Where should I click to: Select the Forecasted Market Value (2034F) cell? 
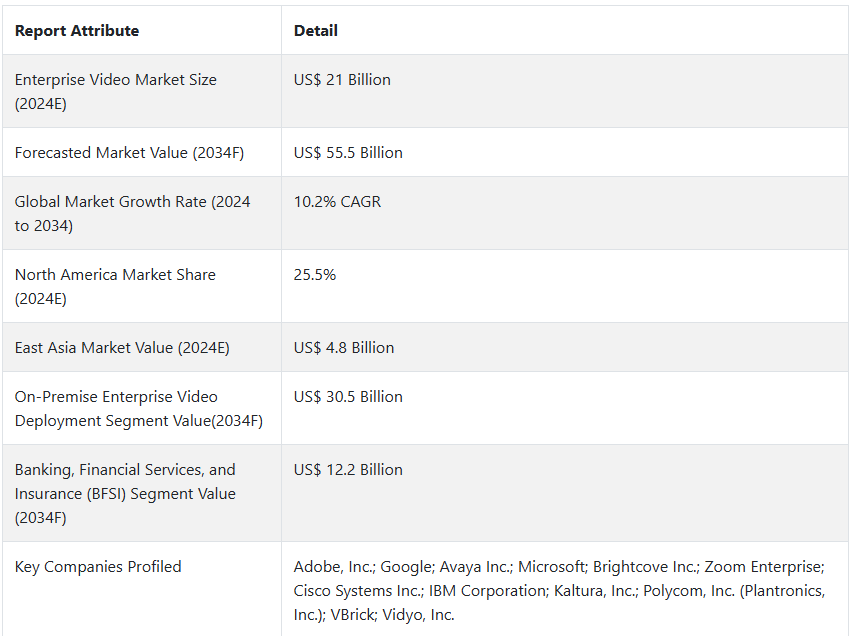click(x=129, y=153)
